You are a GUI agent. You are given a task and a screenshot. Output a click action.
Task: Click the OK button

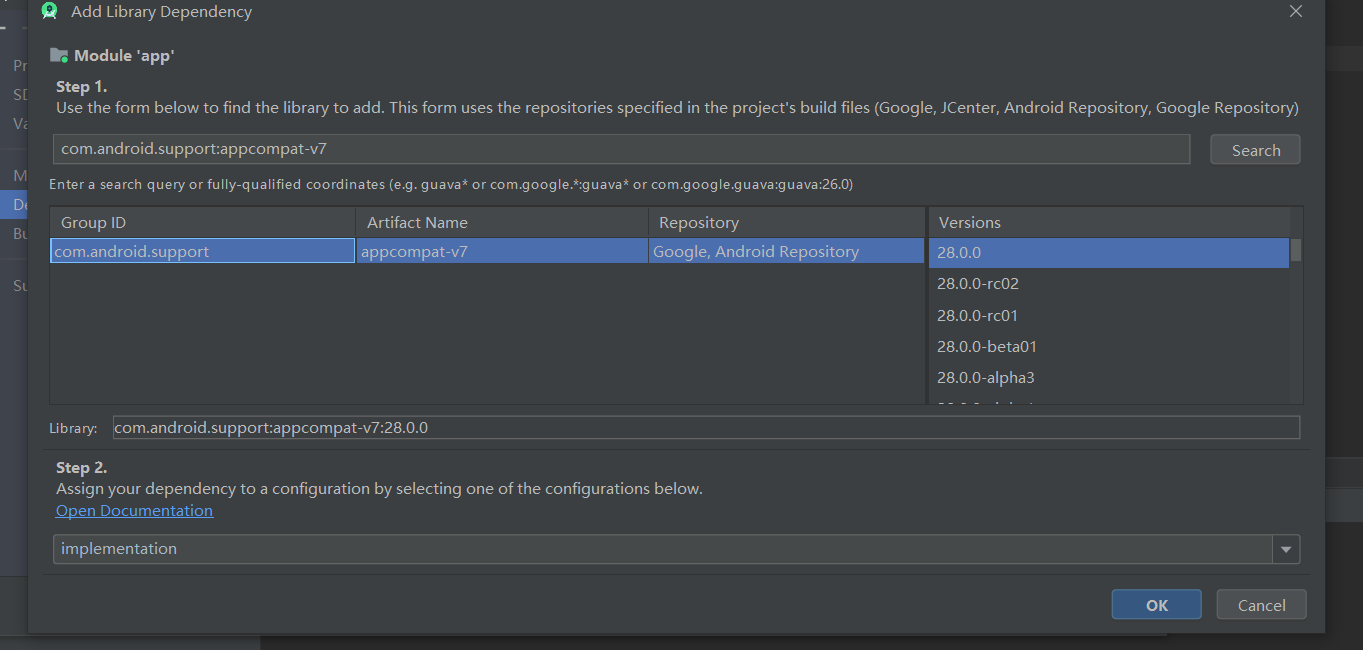coord(1157,605)
